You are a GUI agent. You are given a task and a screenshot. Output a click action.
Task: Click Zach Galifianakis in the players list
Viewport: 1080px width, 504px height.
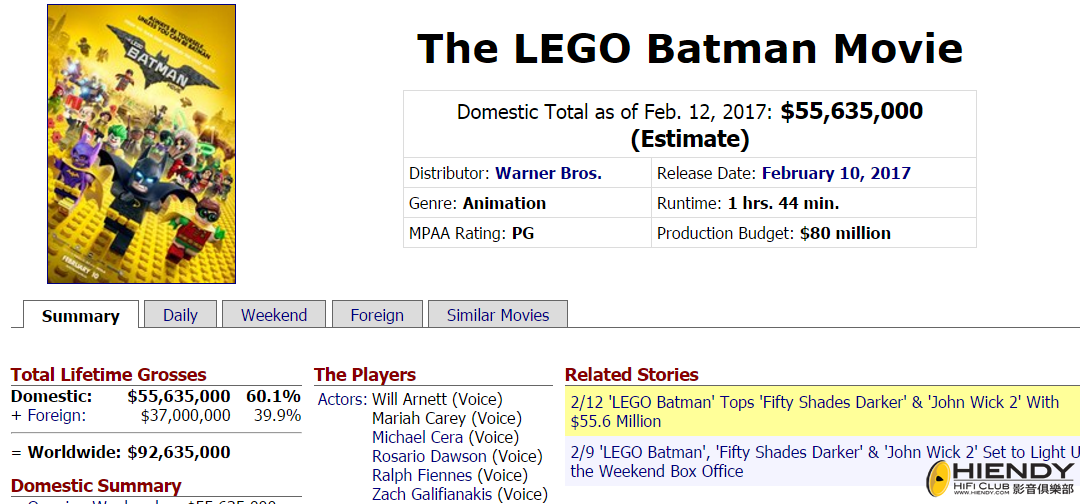coord(432,494)
